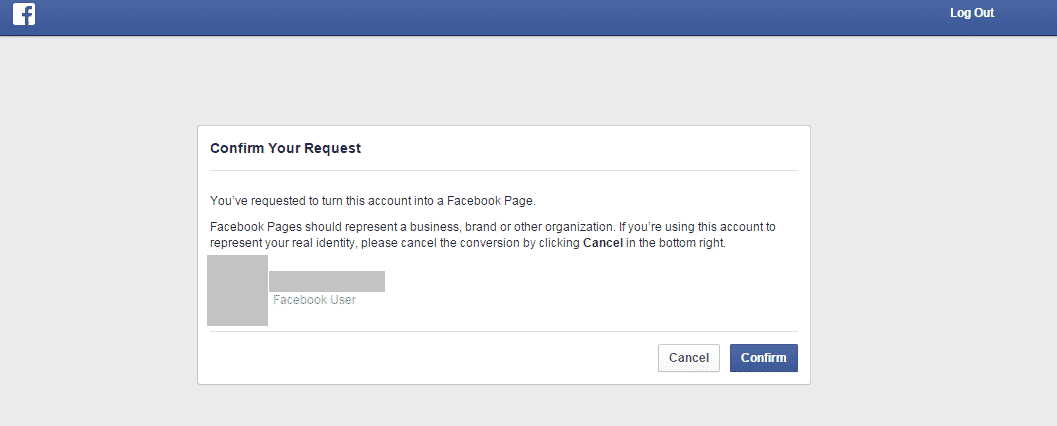Image resolution: width=1057 pixels, height=426 pixels.
Task: Abort the conversion with the Cancel button
Action: 688,358
